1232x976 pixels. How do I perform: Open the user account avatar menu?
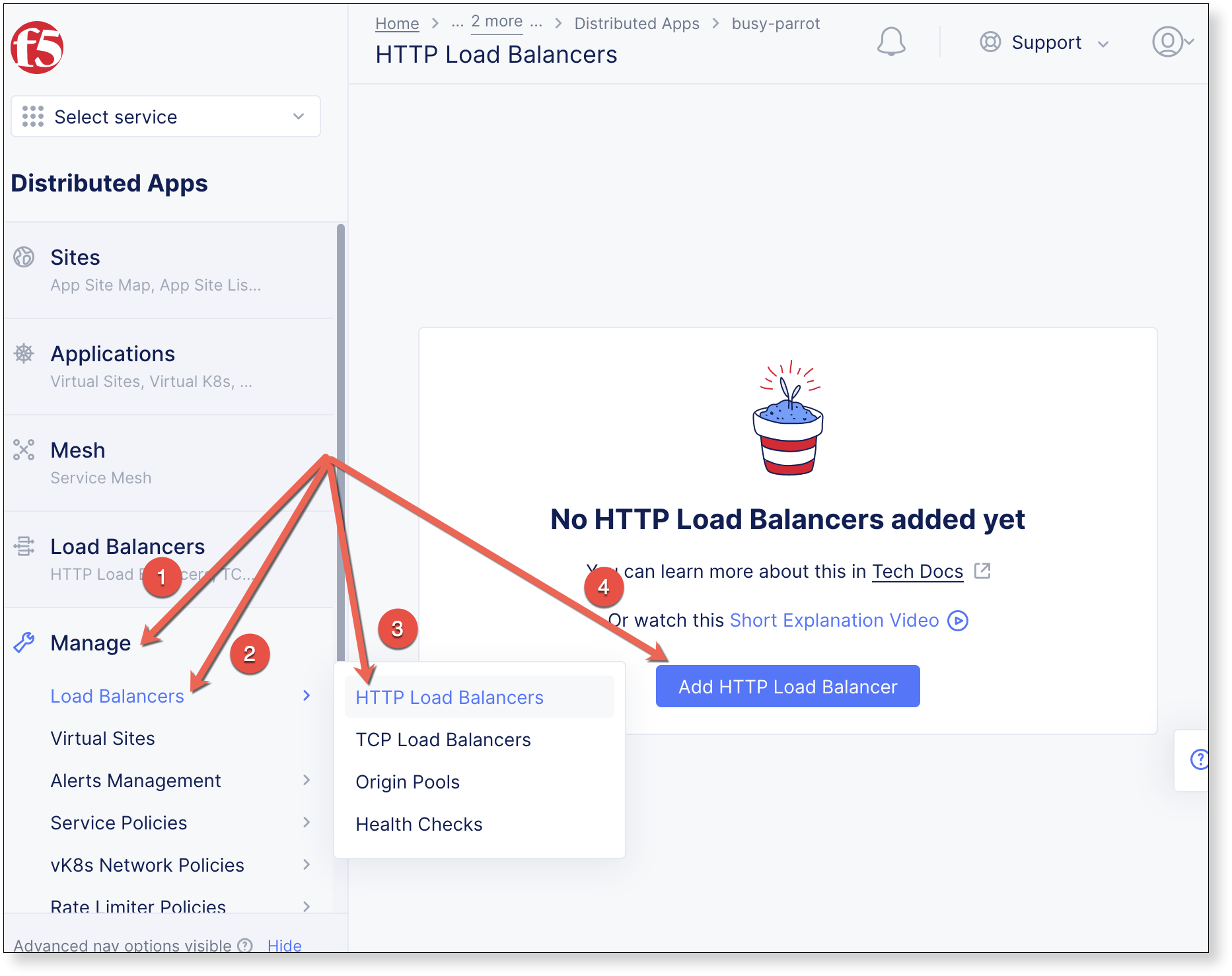tap(1172, 42)
